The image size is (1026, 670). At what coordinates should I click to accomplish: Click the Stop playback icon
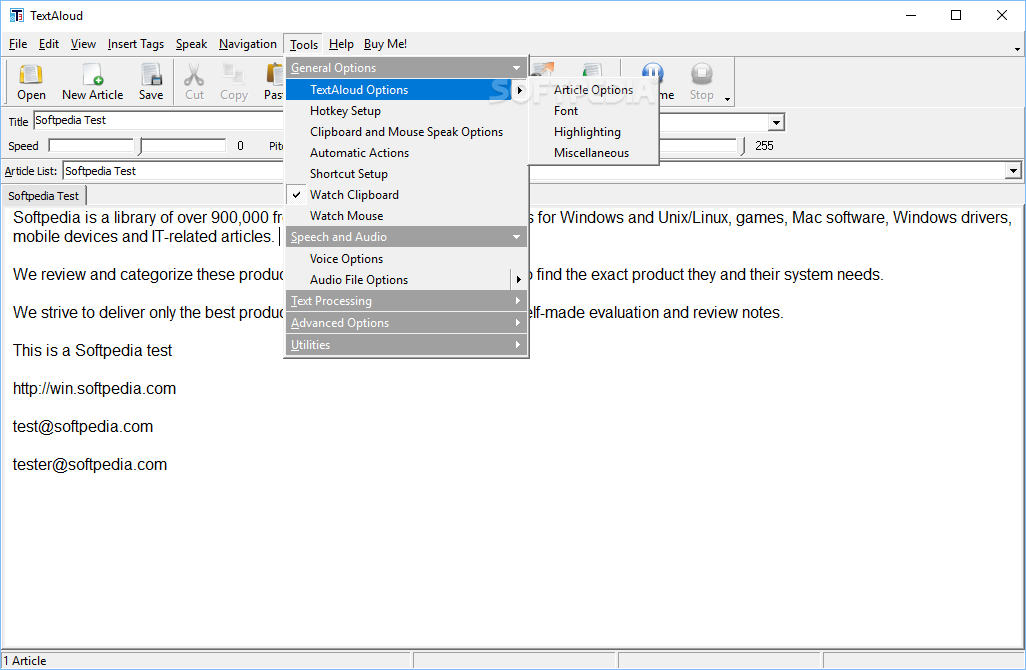tap(701, 82)
